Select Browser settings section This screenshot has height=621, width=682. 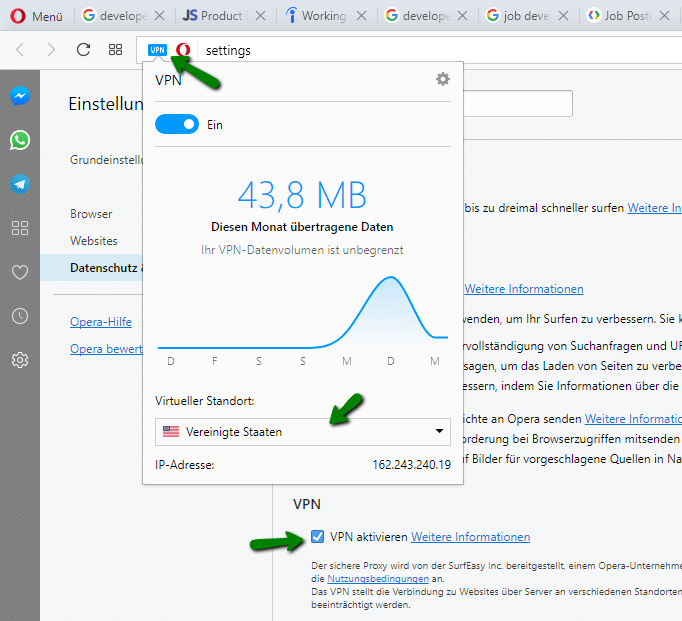click(x=91, y=214)
